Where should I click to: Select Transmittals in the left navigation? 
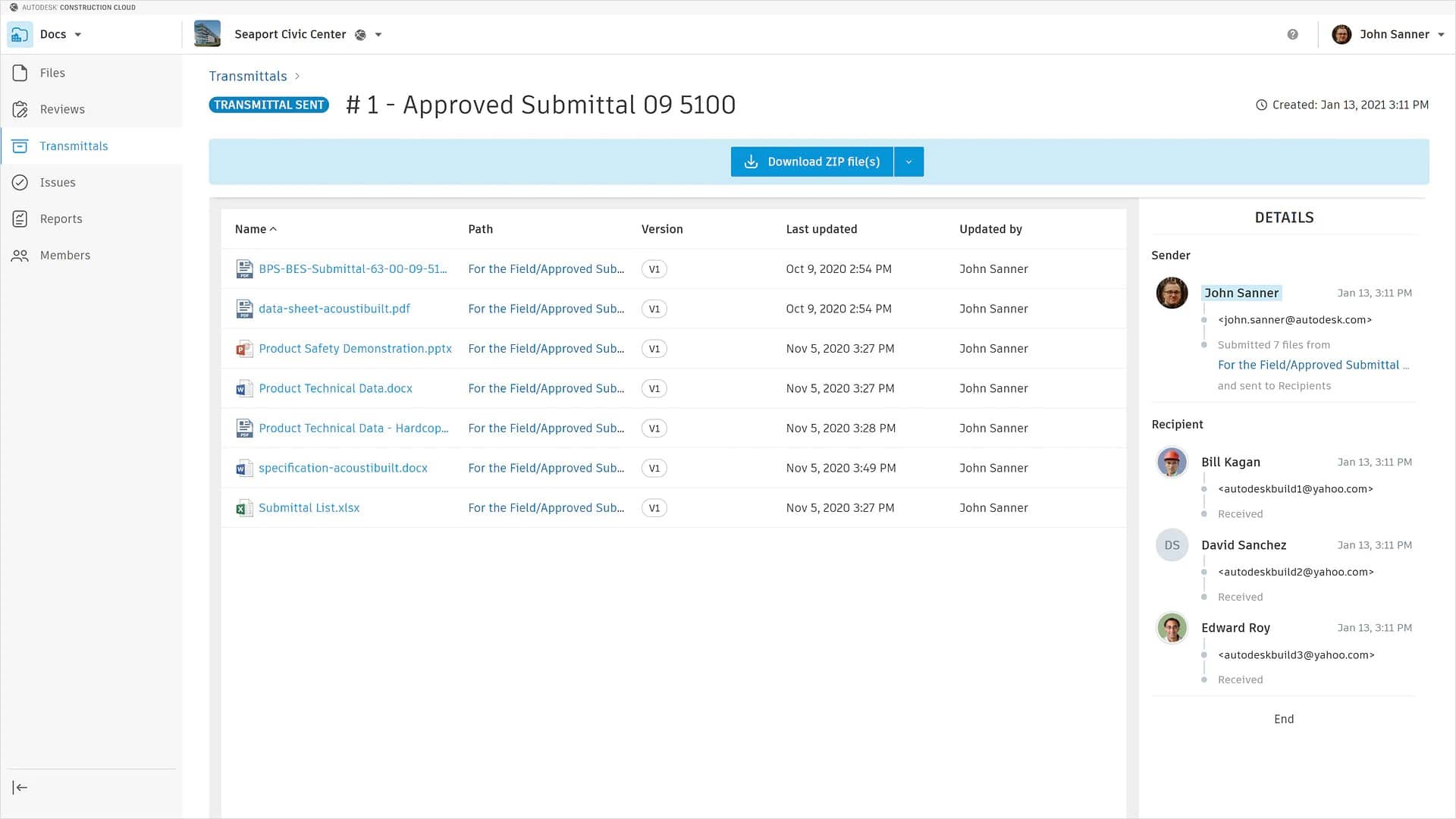tap(74, 146)
